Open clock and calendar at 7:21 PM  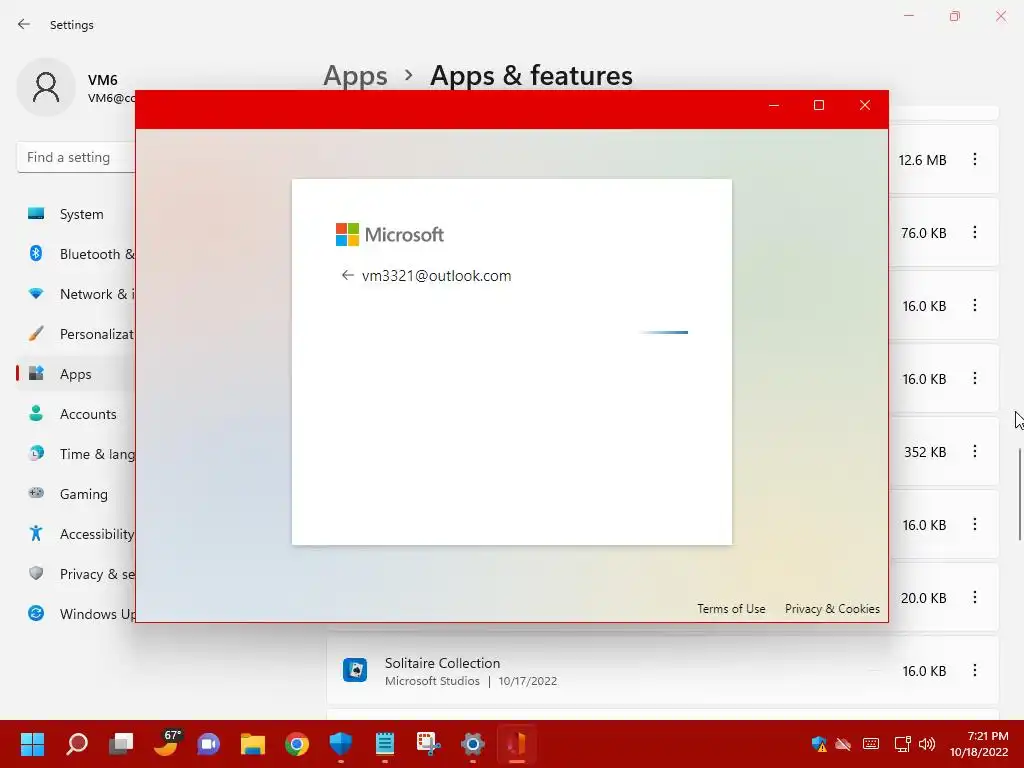click(979, 744)
